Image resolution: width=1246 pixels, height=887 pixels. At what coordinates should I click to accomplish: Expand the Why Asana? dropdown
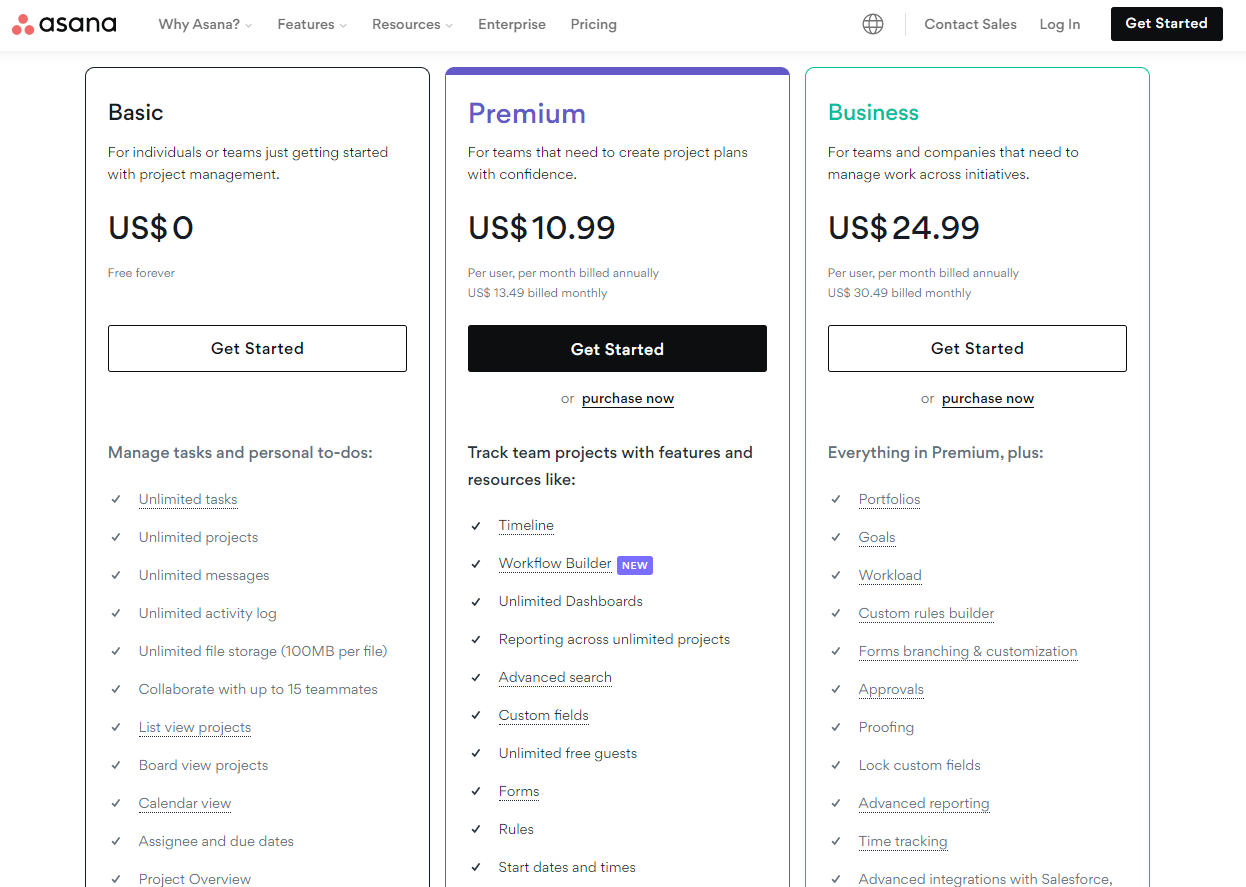click(x=205, y=24)
